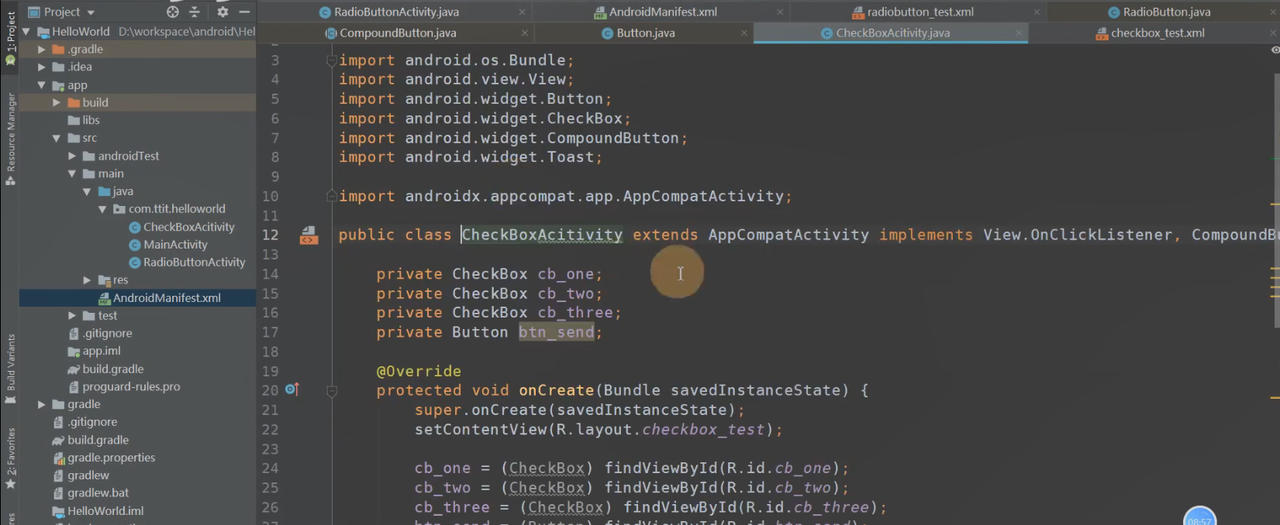The image size is (1280, 525).
Task: Collapse the src folder
Action: (x=57, y=138)
